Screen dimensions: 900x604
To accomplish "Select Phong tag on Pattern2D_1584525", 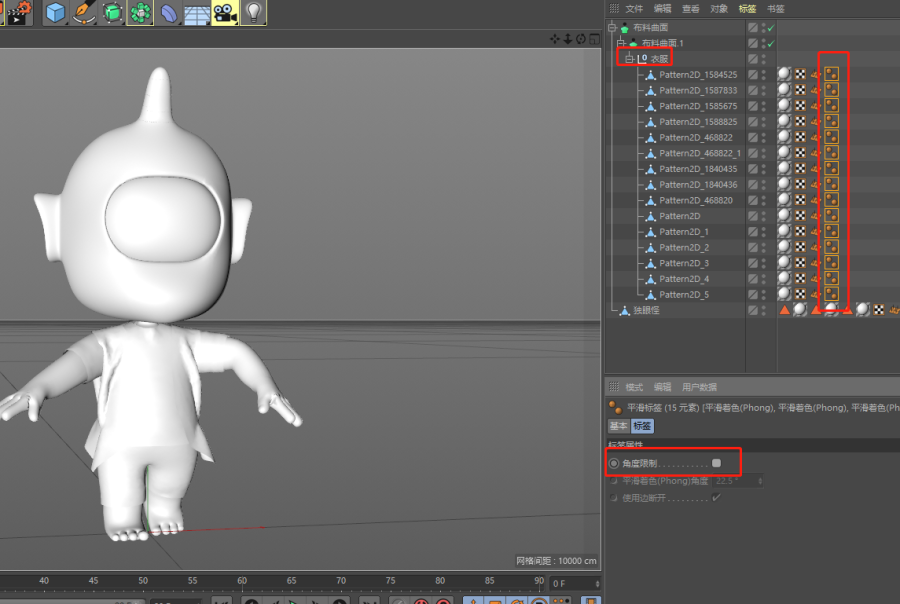I will tap(831, 74).
